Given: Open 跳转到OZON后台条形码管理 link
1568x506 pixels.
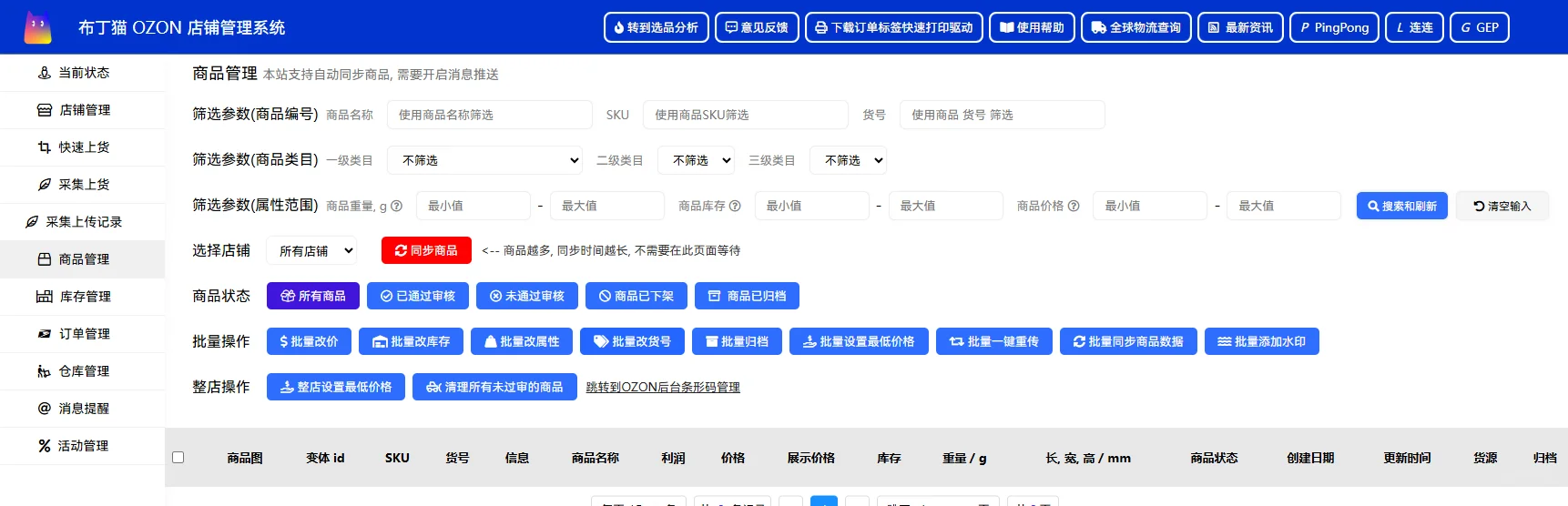Looking at the screenshot, I should 663,388.
